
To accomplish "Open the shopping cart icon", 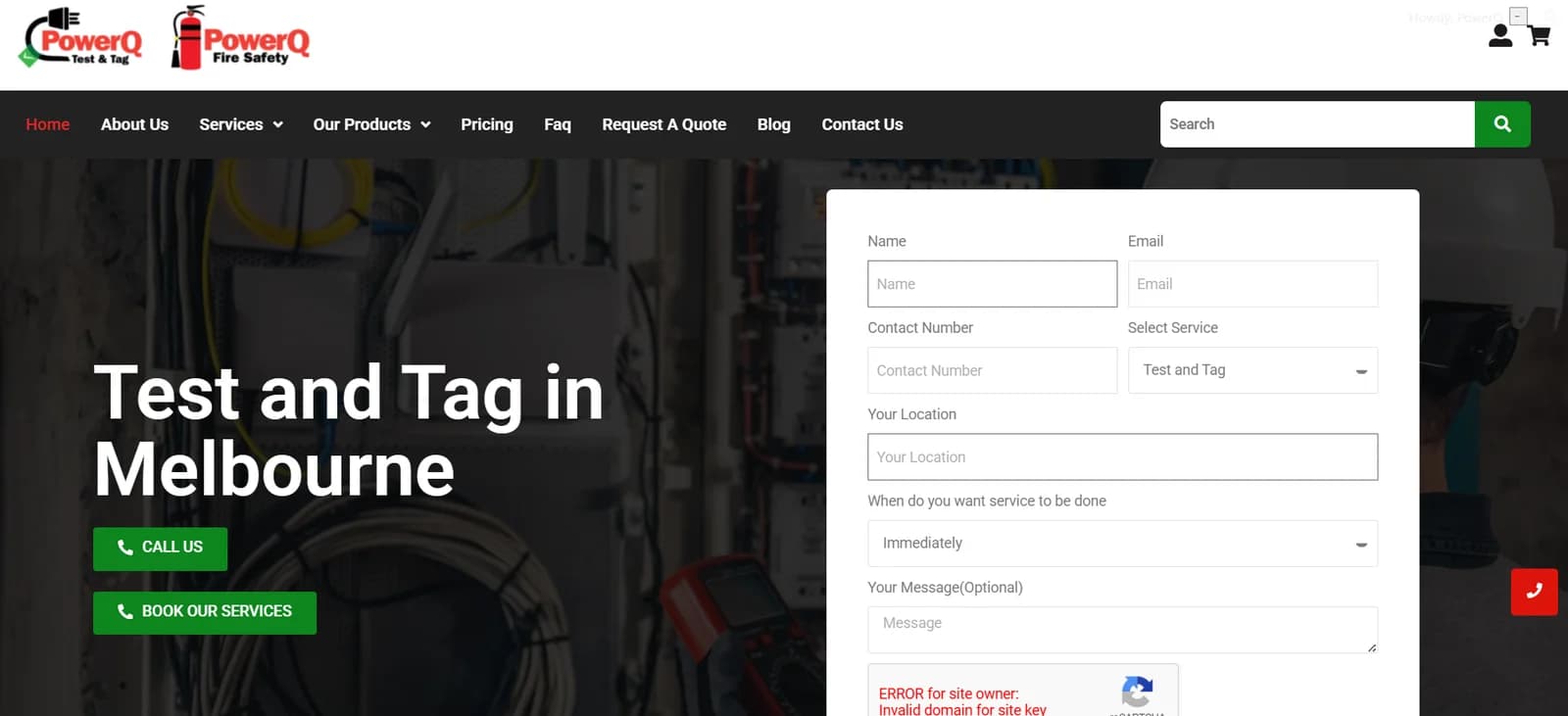I will coord(1539,36).
